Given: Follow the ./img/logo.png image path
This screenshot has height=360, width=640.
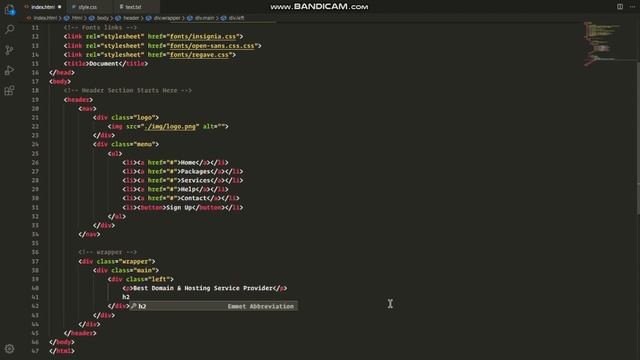Looking at the screenshot, I should (x=170, y=127).
